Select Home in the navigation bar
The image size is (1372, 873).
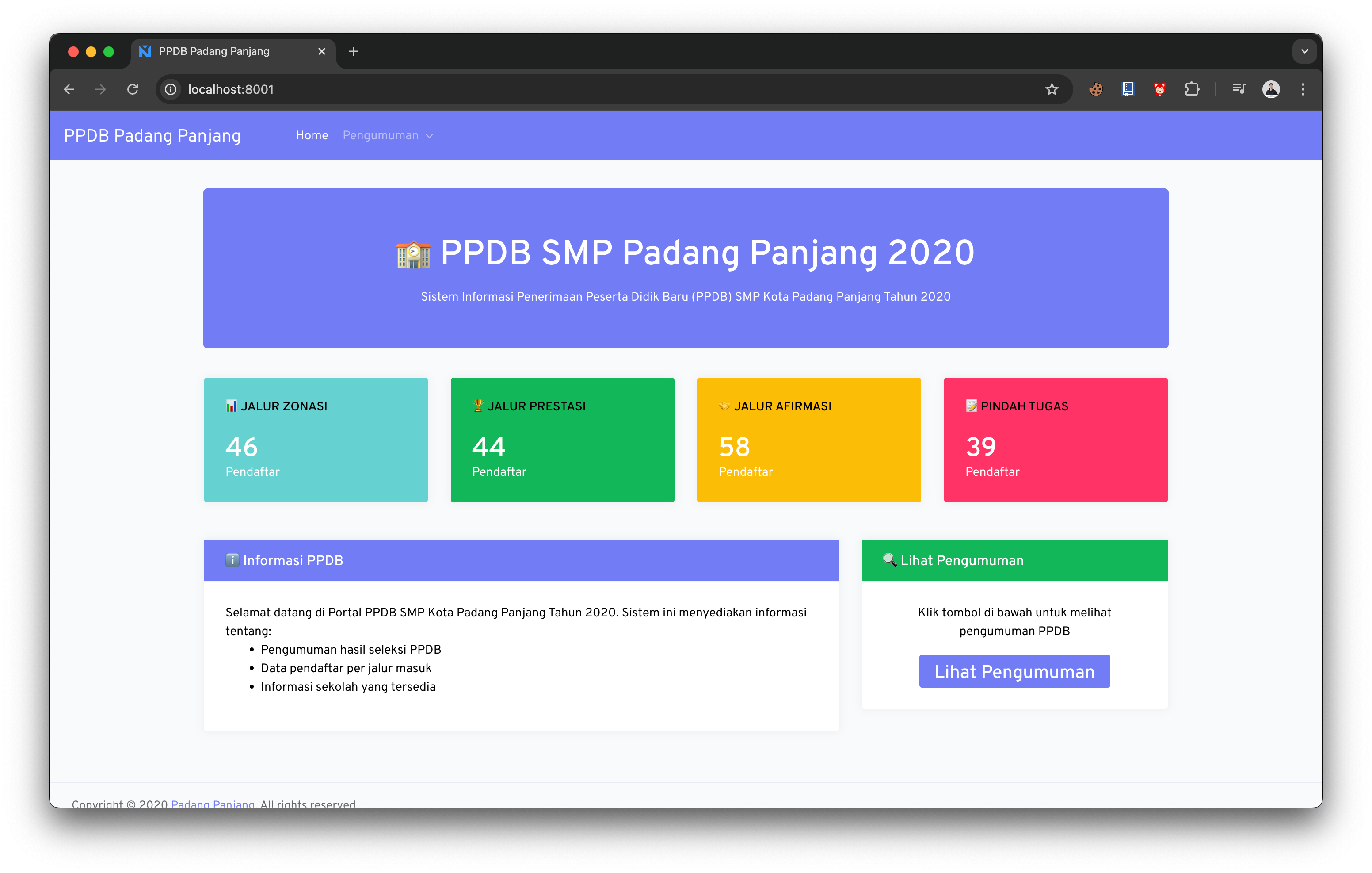pos(312,135)
